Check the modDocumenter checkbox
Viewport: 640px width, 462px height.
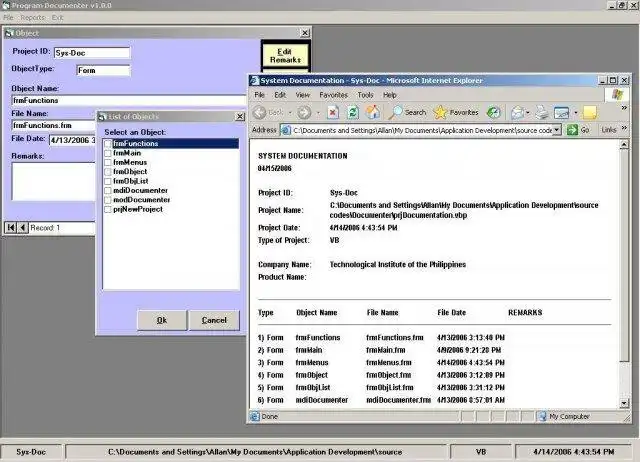coord(108,200)
